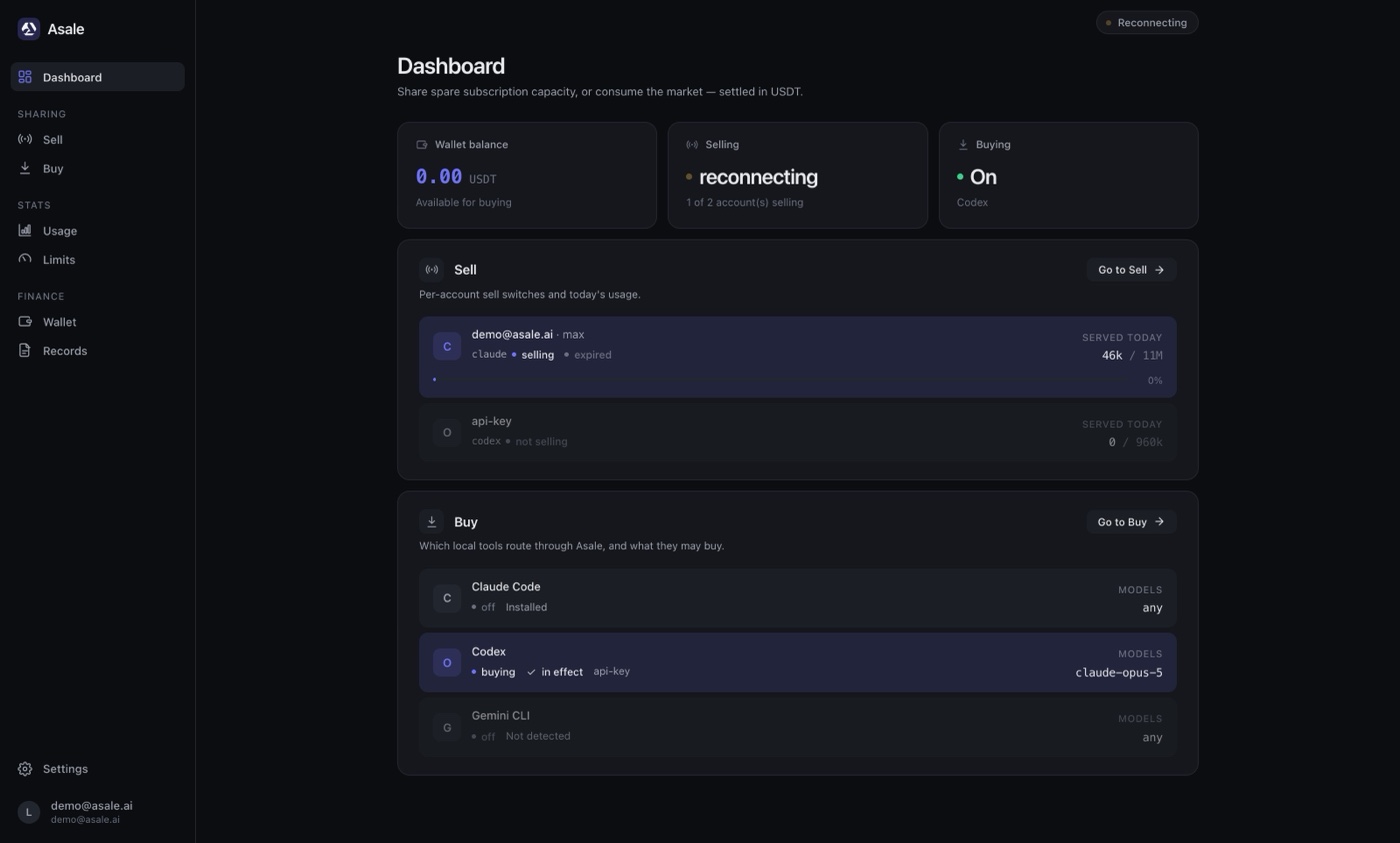
Task: Select the Claude Code tool row
Action: (797, 598)
